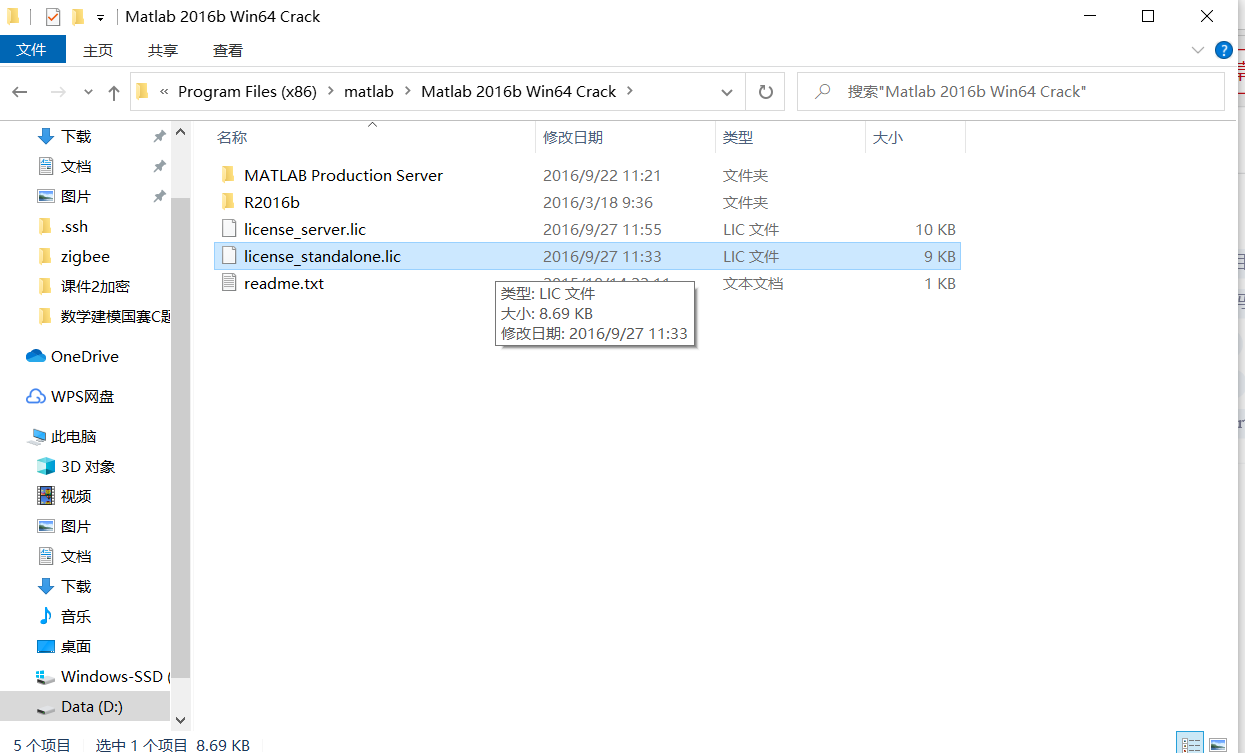
Task: Go back with the left arrow button
Action: [20, 92]
